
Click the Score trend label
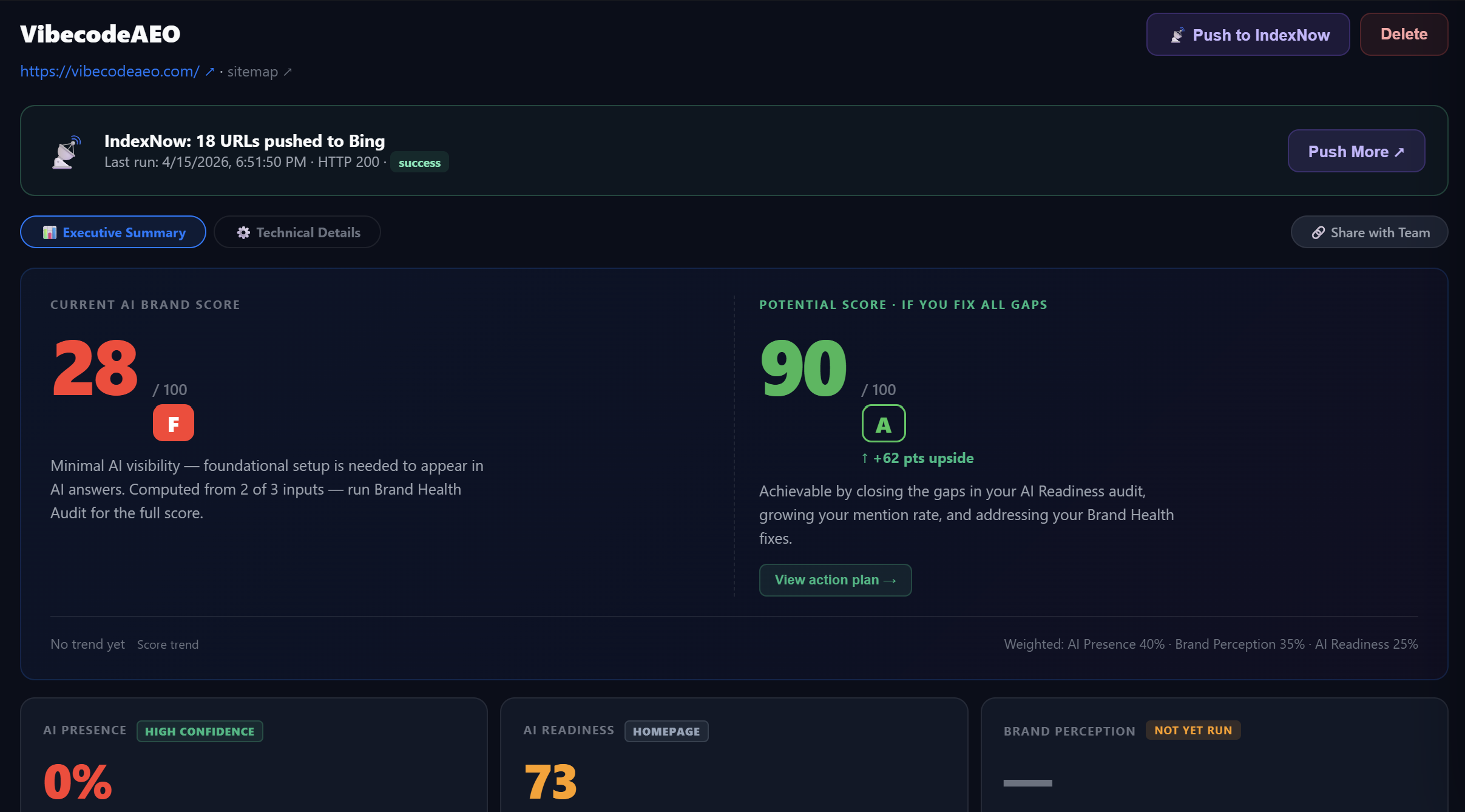pos(167,645)
